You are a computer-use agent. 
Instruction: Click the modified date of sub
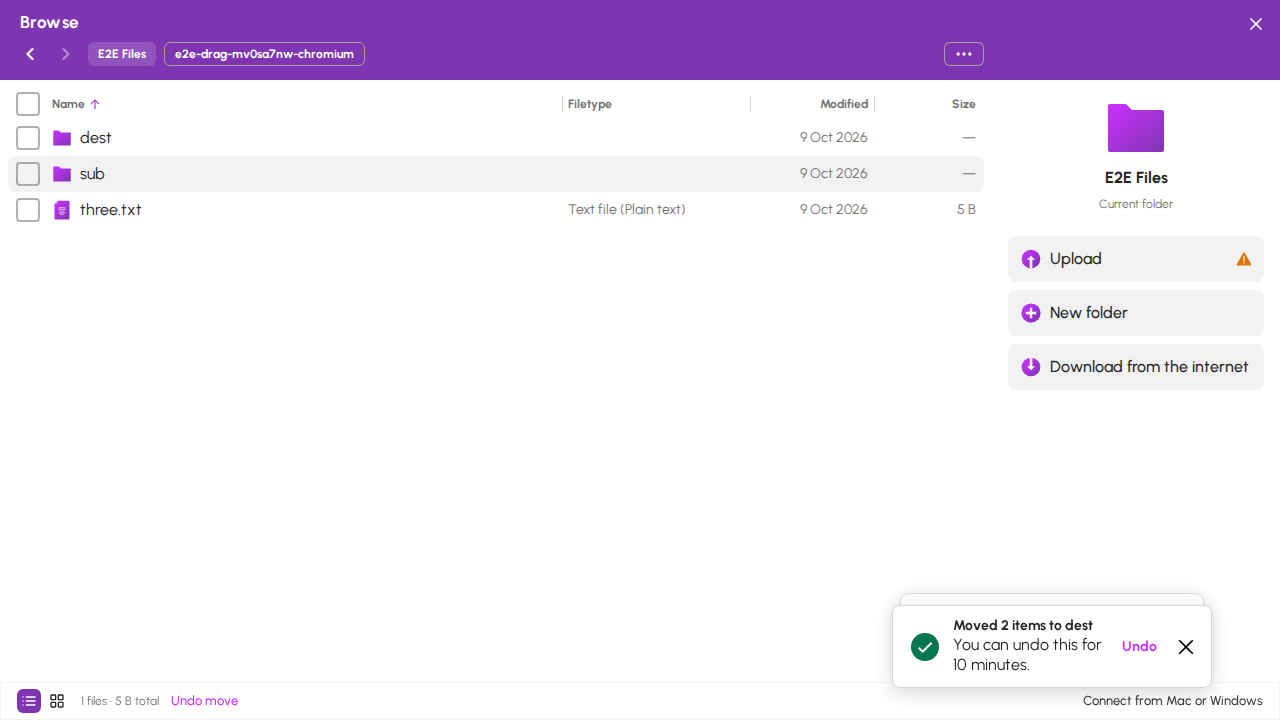(x=834, y=174)
